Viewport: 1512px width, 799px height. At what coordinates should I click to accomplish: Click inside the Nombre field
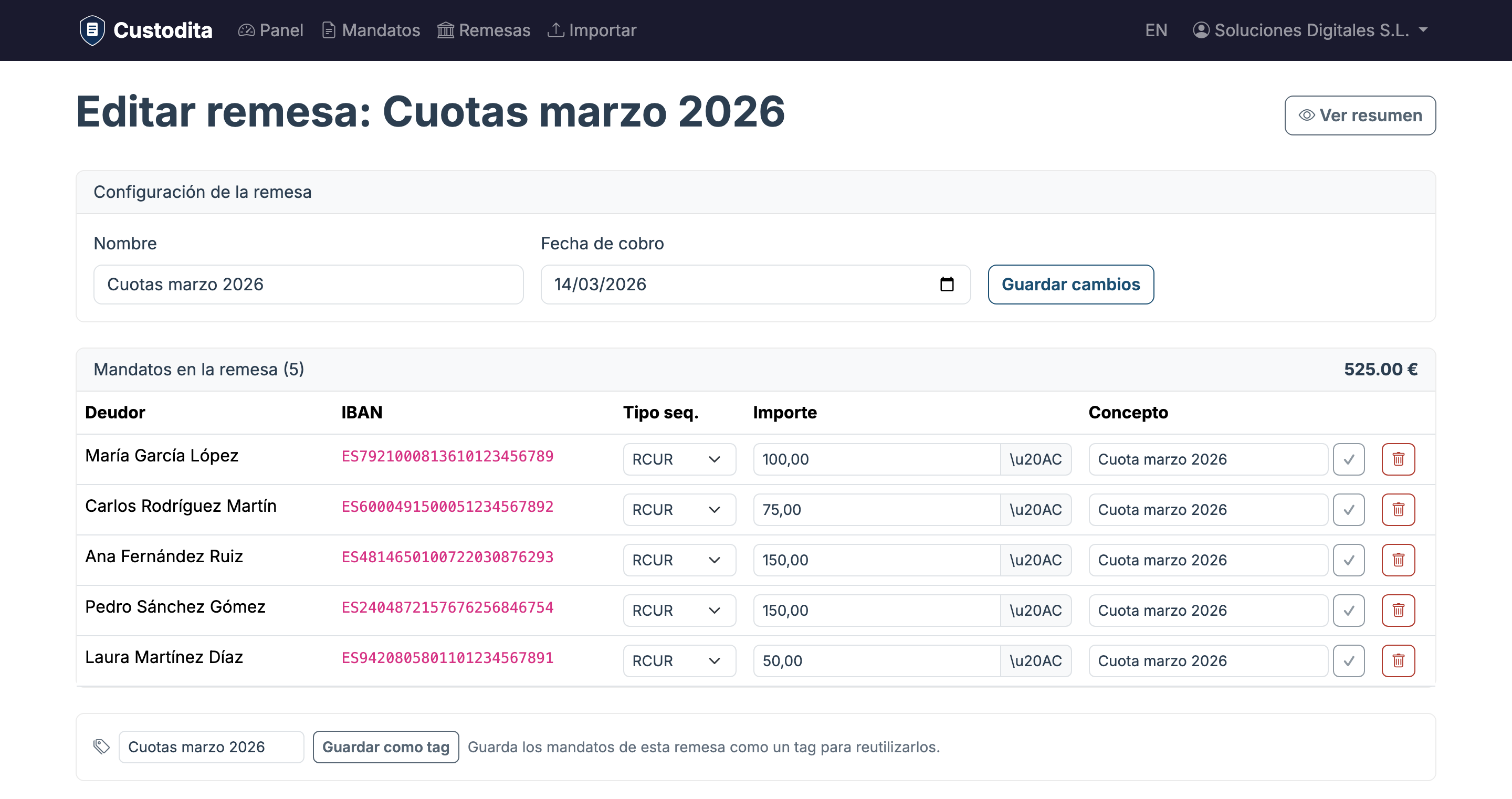(x=308, y=285)
